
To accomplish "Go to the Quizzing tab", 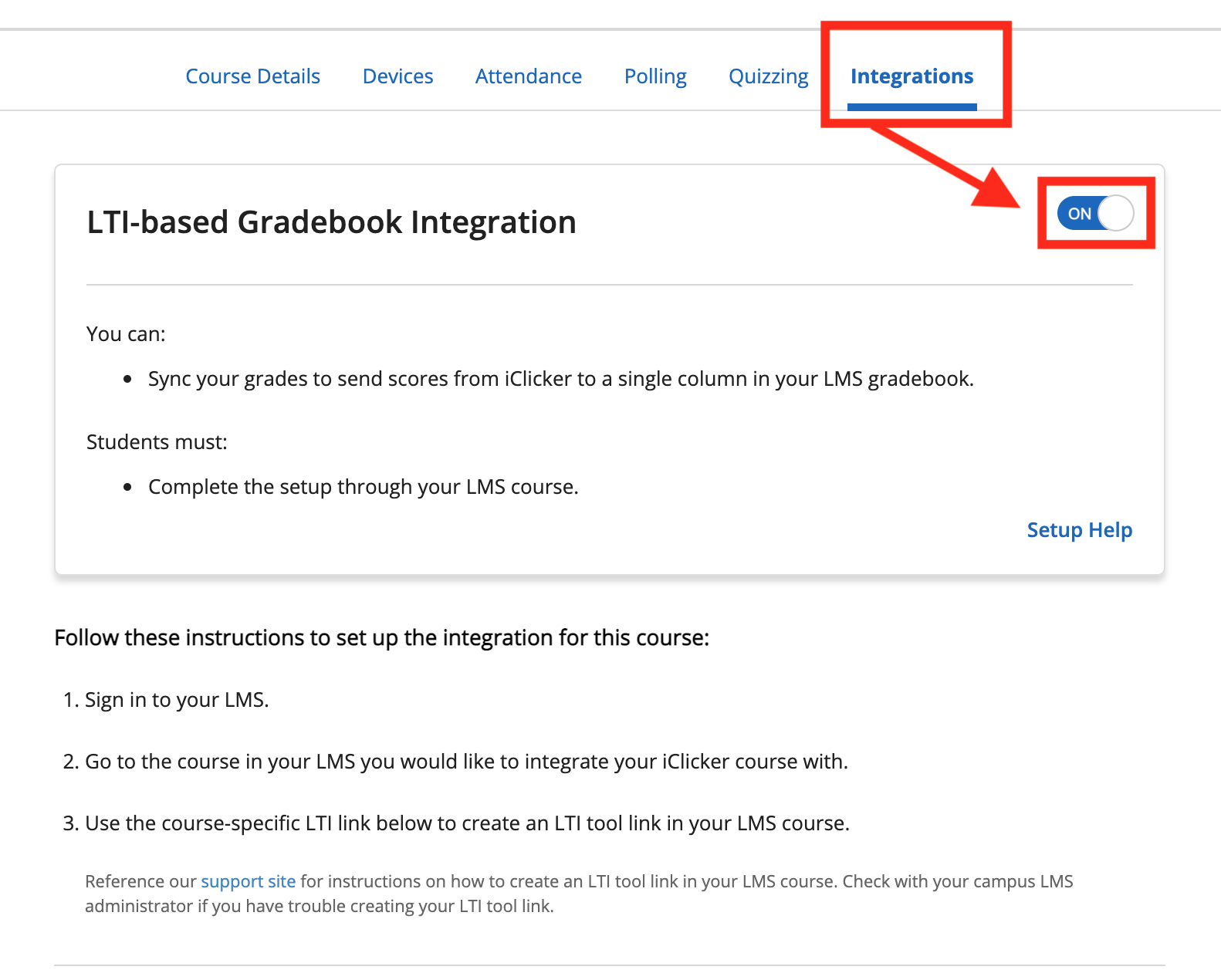I will tap(768, 76).
